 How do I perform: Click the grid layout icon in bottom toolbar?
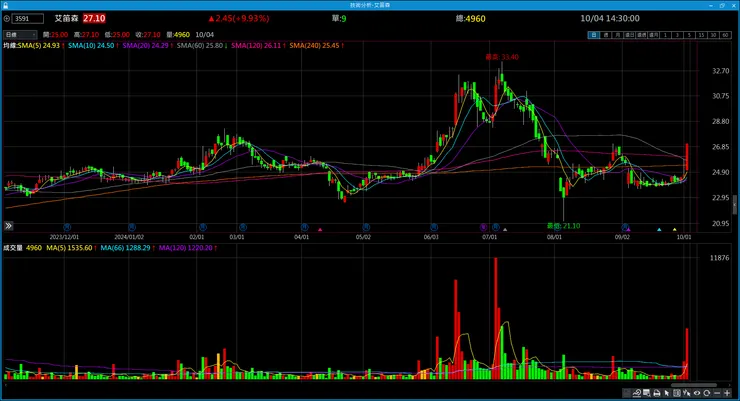tap(677, 393)
